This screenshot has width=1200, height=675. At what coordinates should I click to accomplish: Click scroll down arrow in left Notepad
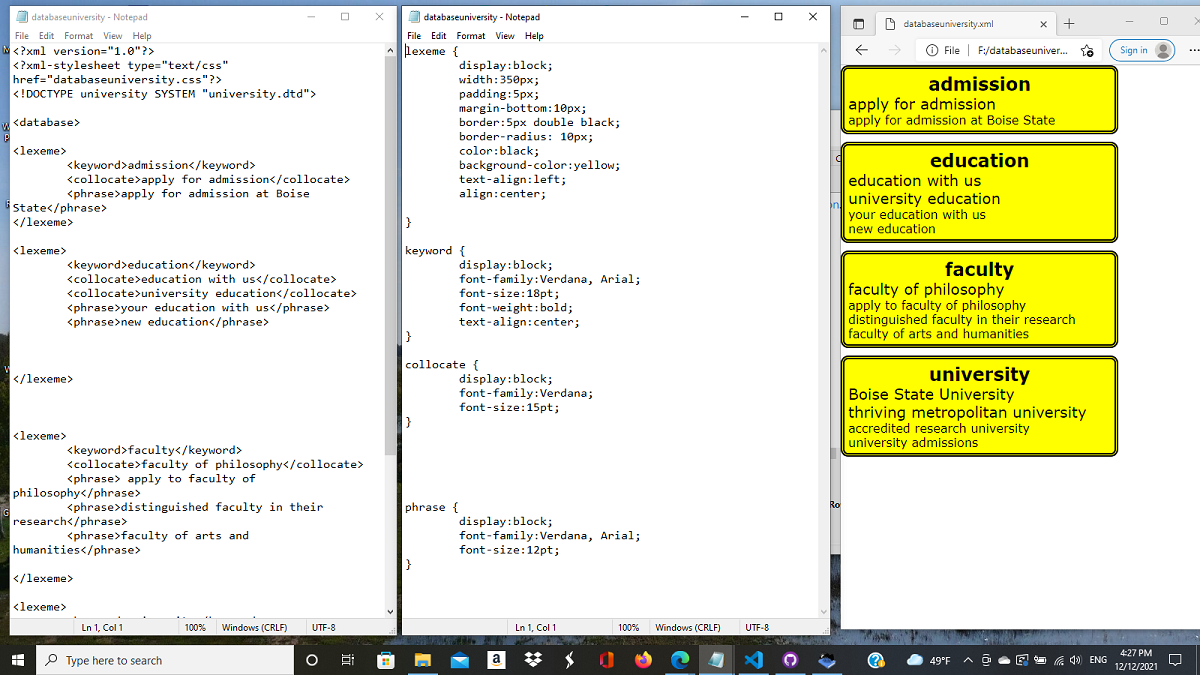click(x=390, y=611)
